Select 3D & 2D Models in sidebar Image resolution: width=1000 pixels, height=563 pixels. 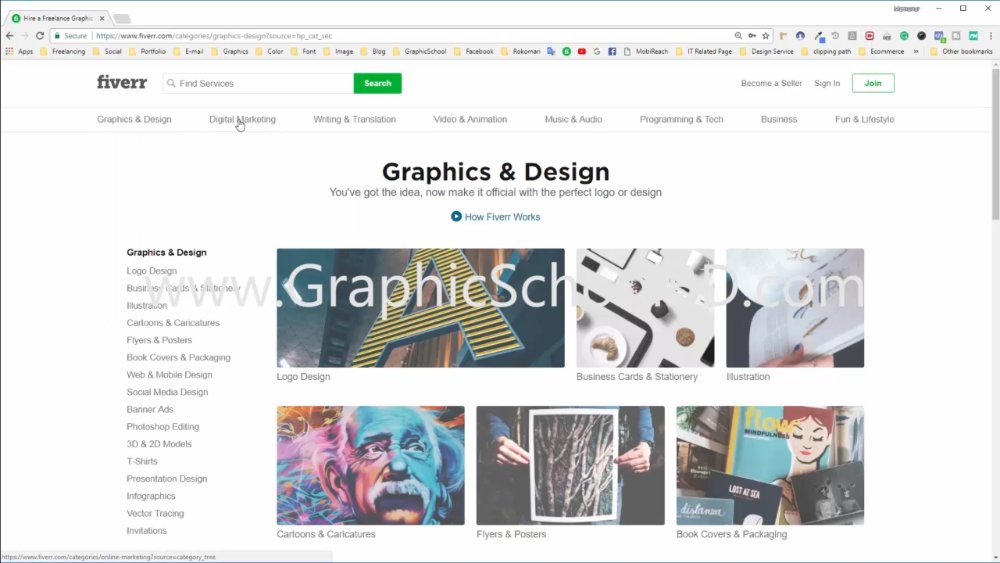pos(159,443)
